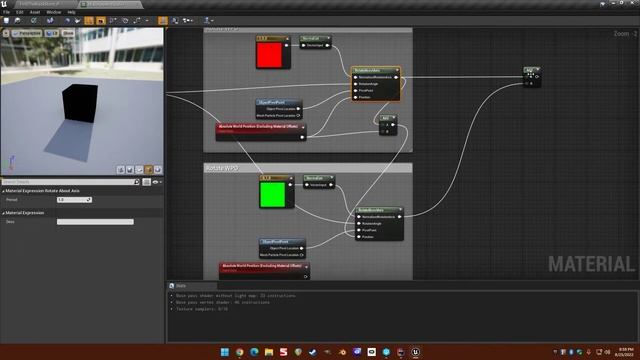Click the Platform Stats toolbar icon
Image resolution: width=640 pixels, height=360 pixels.
(175, 20)
